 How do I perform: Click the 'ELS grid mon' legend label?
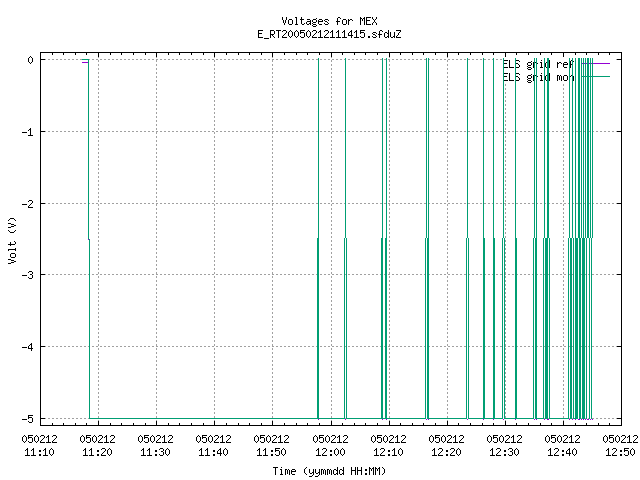(538, 77)
